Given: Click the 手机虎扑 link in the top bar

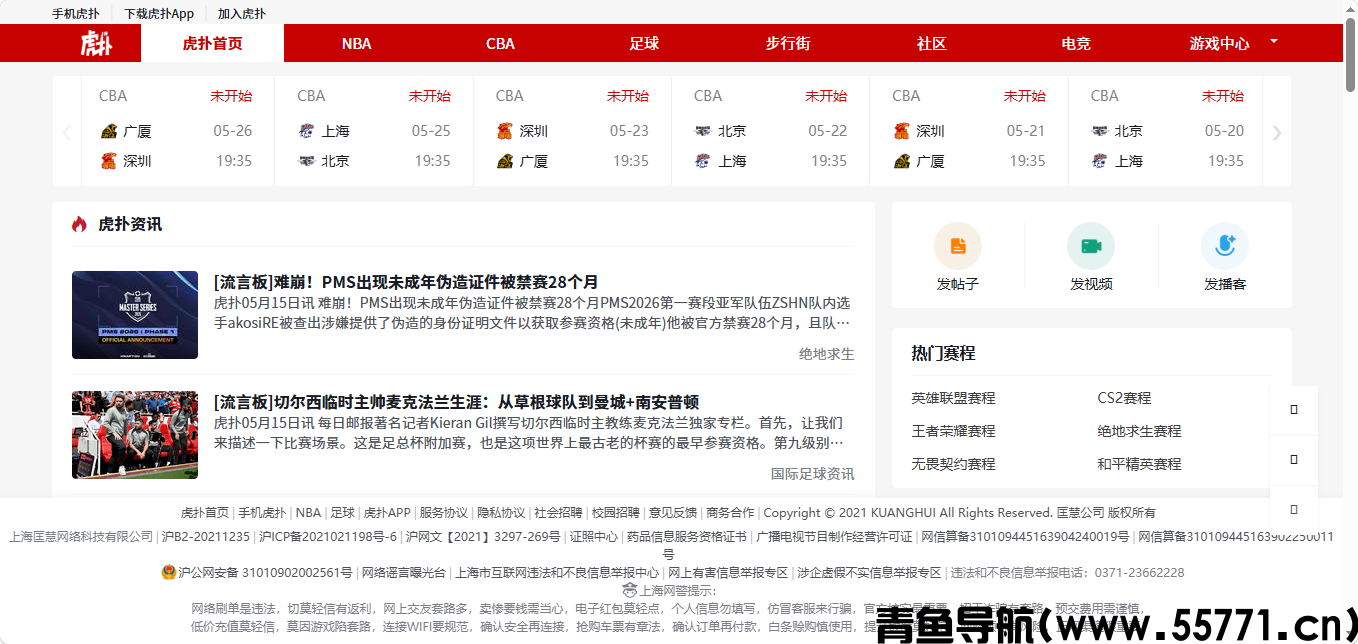Looking at the screenshot, I should [76, 14].
